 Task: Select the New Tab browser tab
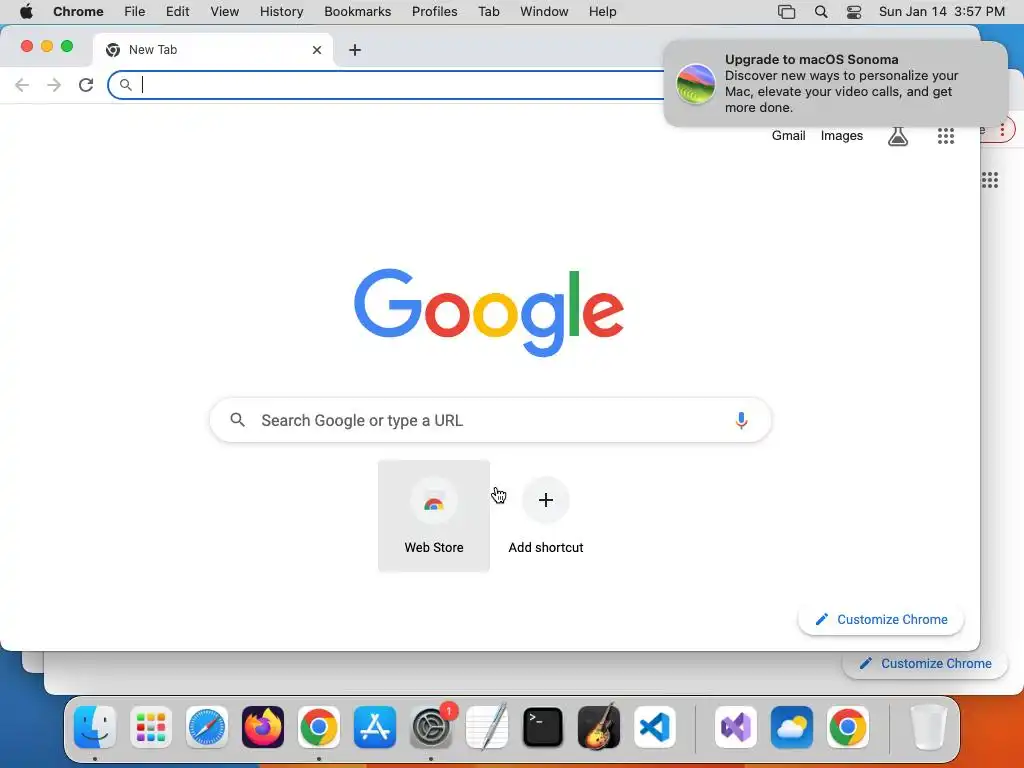pos(212,50)
